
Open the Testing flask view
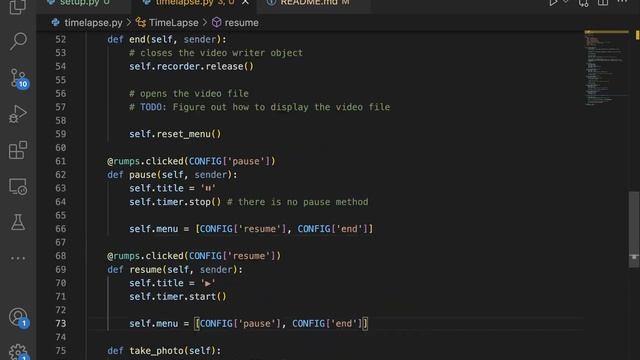click(x=18, y=222)
